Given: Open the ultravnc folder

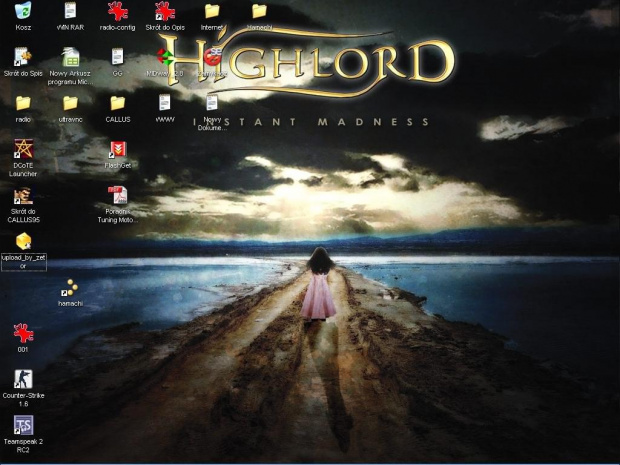Looking at the screenshot, I should click(70, 103).
